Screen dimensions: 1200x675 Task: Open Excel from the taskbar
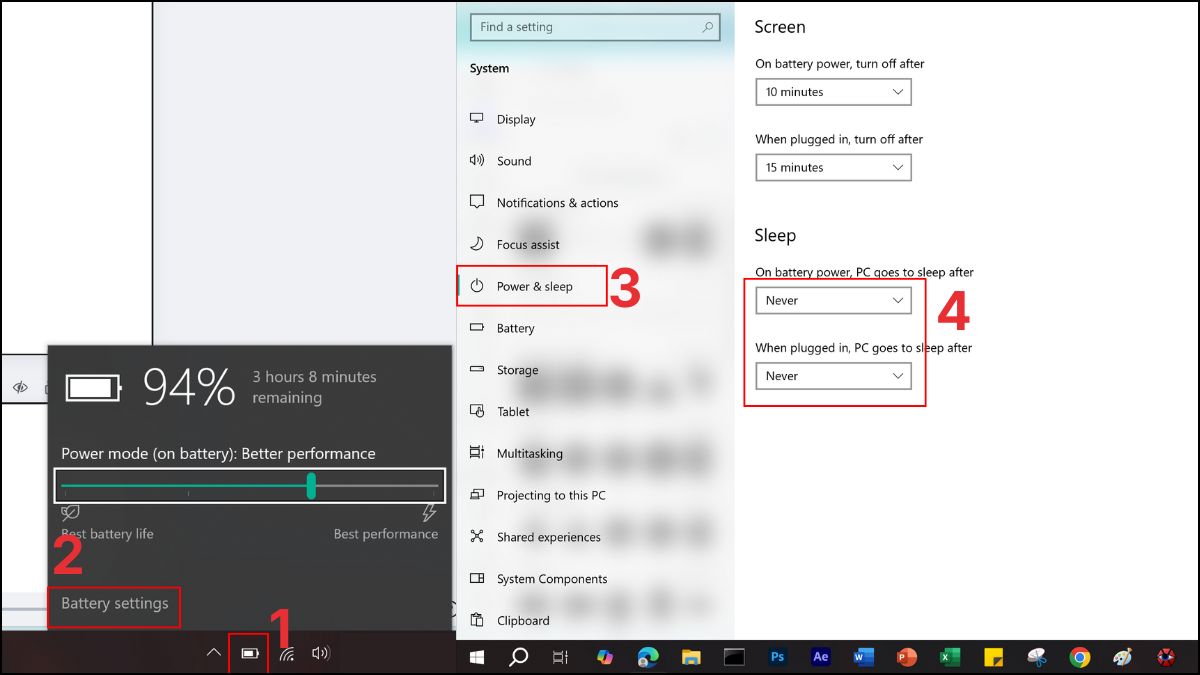950,657
